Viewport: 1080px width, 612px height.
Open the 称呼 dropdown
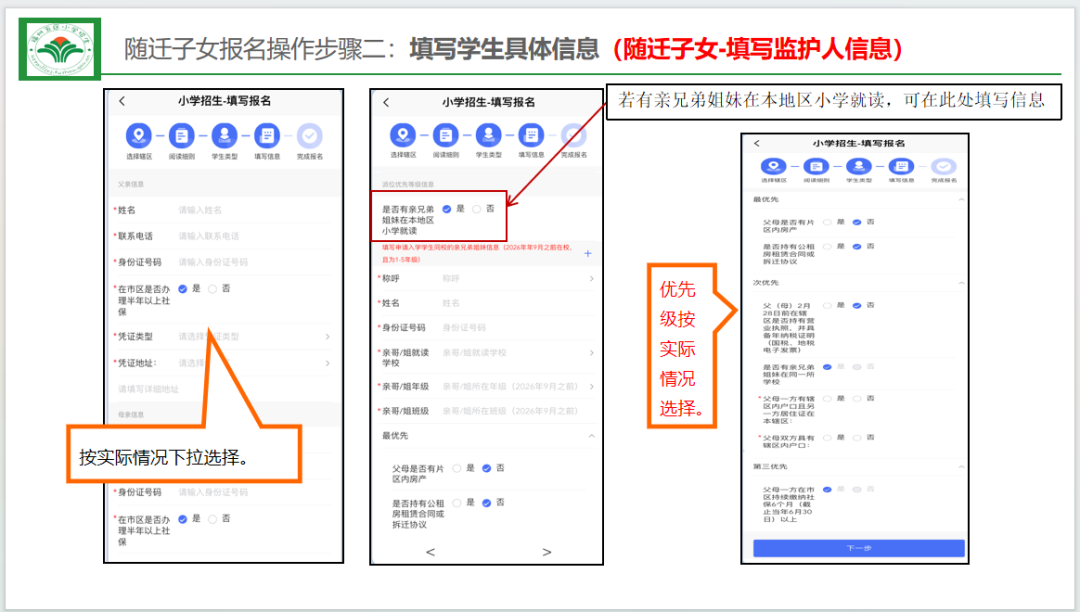[x=486, y=279]
